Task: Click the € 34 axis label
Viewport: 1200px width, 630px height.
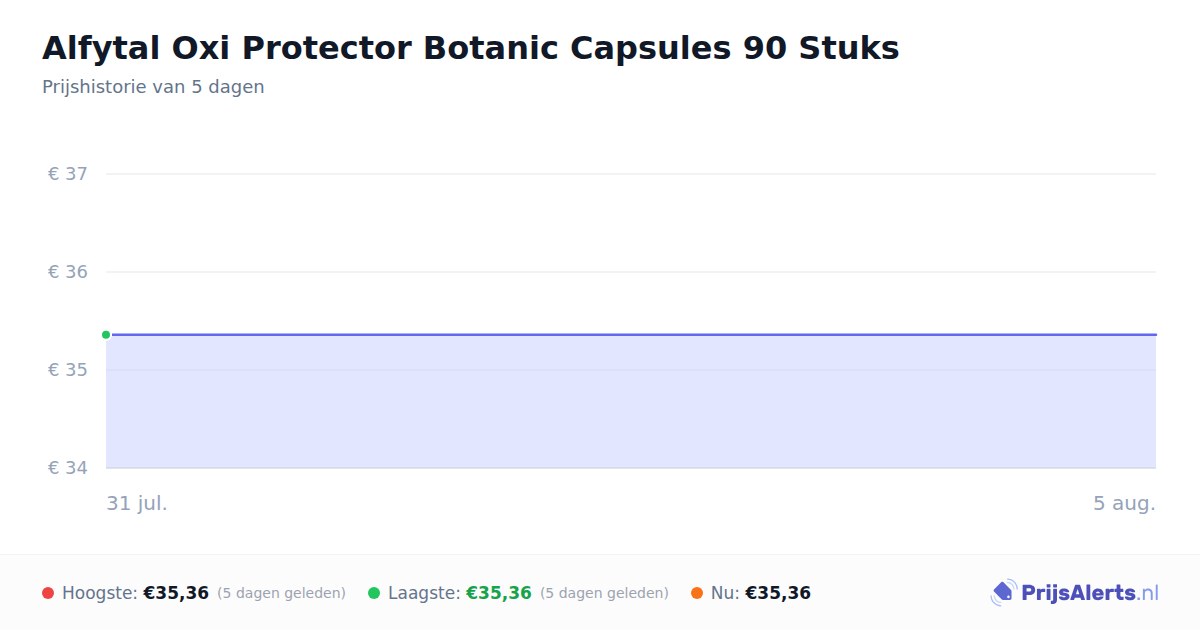Action: click(68, 468)
